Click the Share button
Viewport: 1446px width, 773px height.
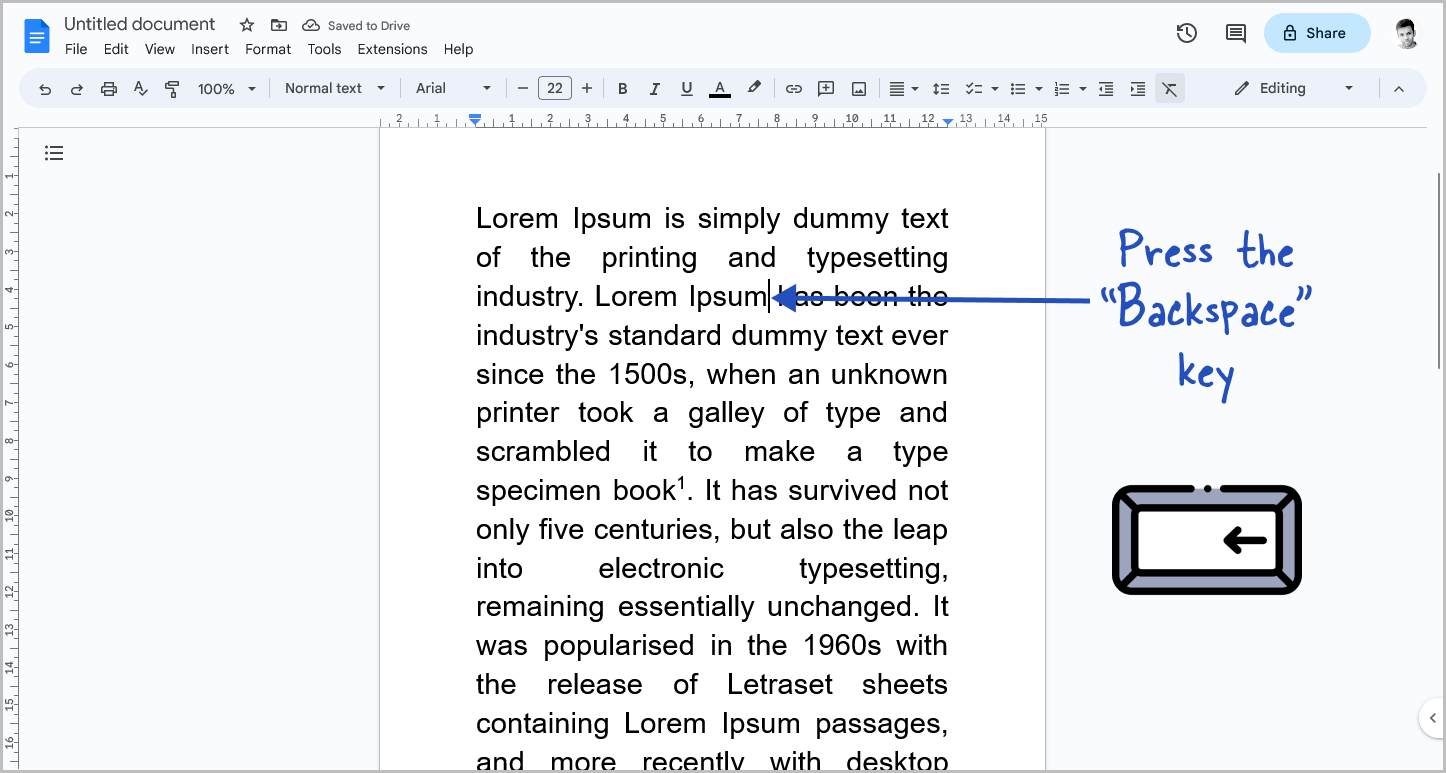pyautogui.click(x=1316, y=33)
